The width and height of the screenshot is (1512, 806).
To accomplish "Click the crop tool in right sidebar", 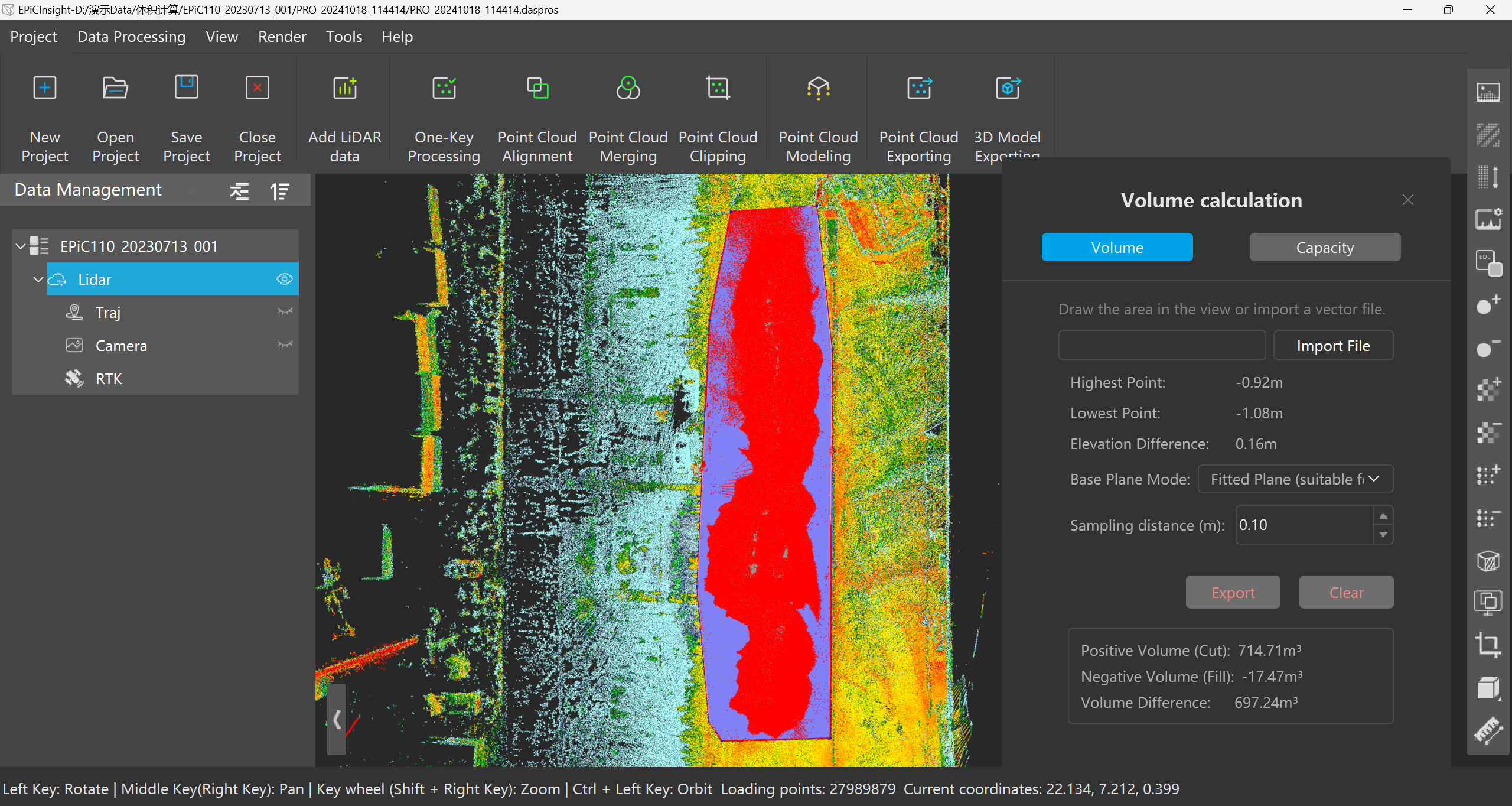I will pos(1488,645).
